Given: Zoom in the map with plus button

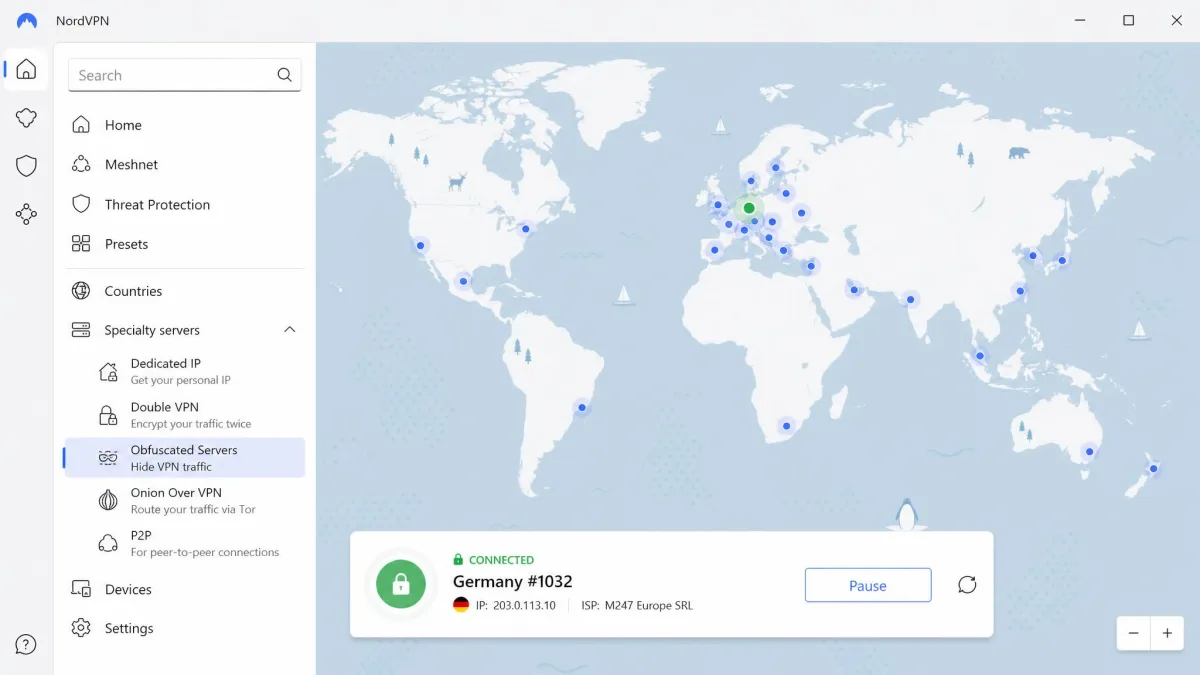Looking at the screenshot, I should (x=1167, y=633).
